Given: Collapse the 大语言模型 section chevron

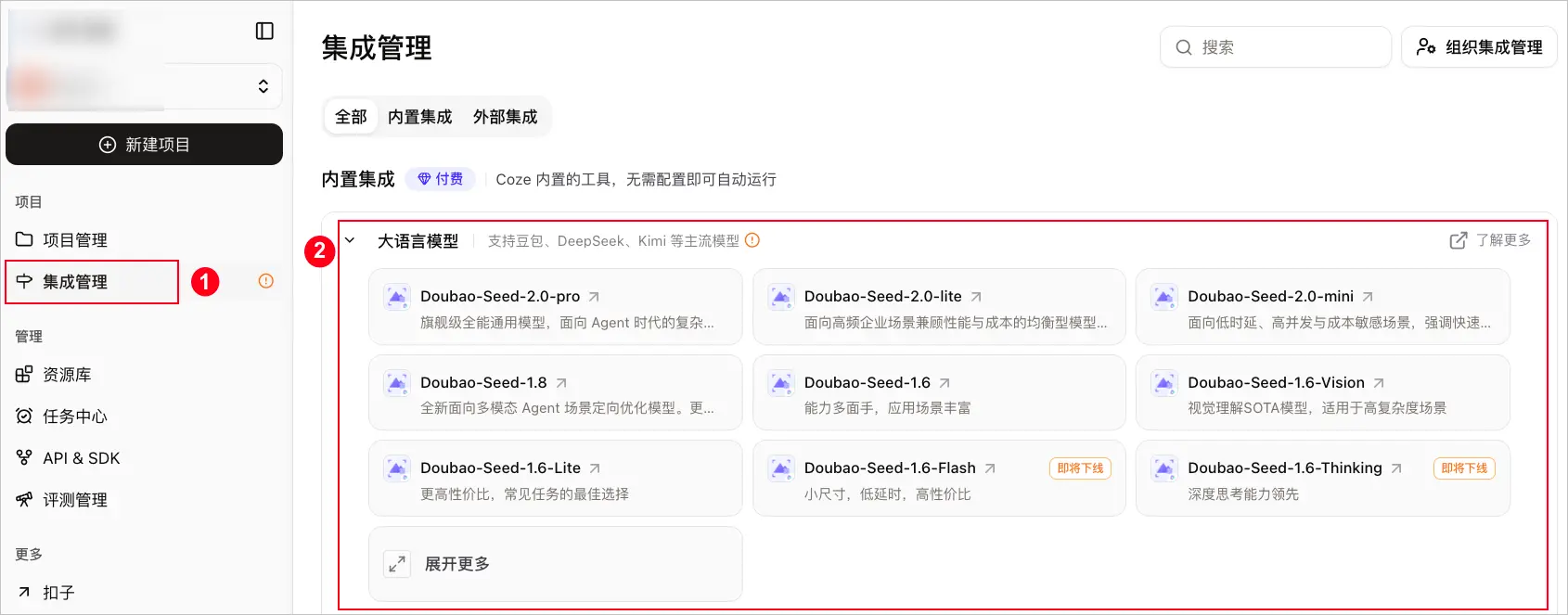Looking at the screenshot, I should tap(350, 240).
